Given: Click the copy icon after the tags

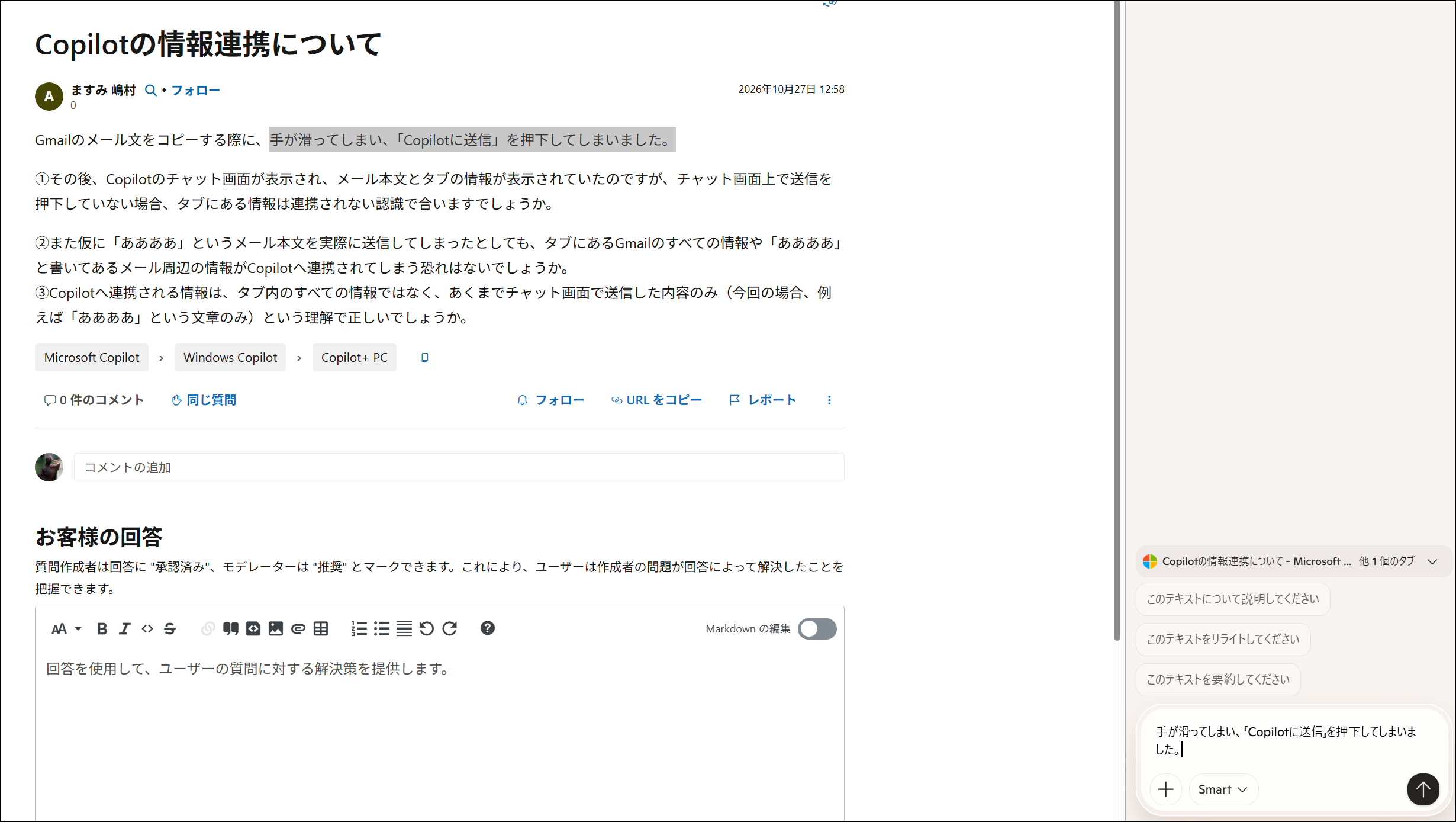Looking at the screenshot, I should point(424,358).
